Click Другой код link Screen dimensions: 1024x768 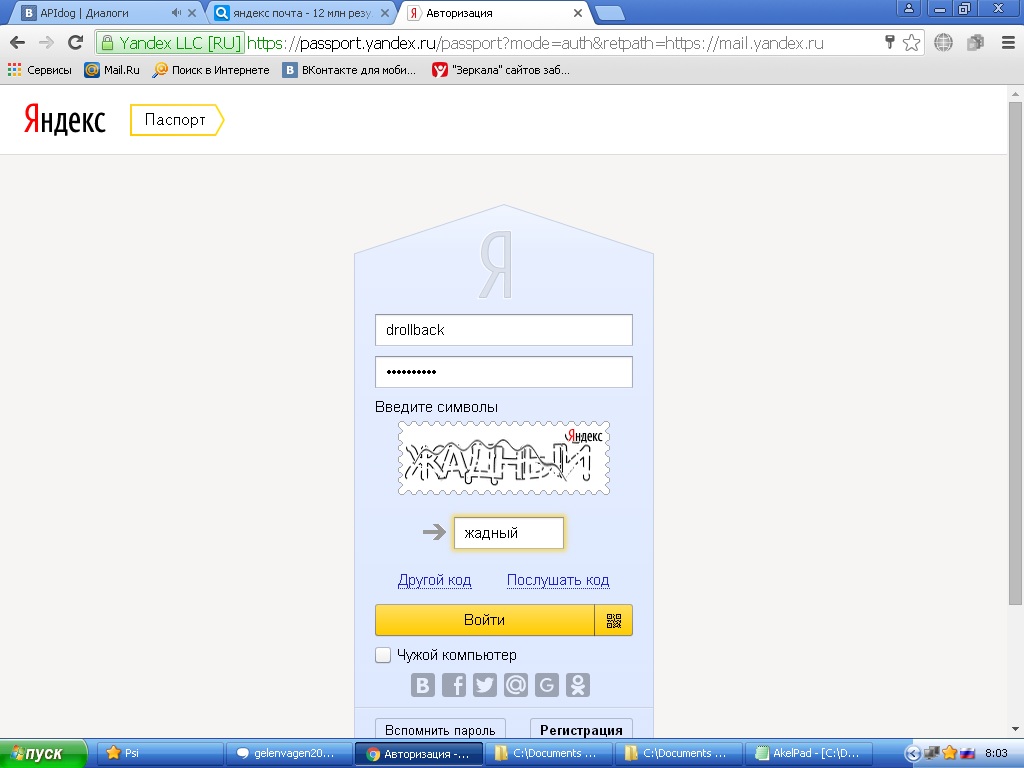click(x=434, y=580)
